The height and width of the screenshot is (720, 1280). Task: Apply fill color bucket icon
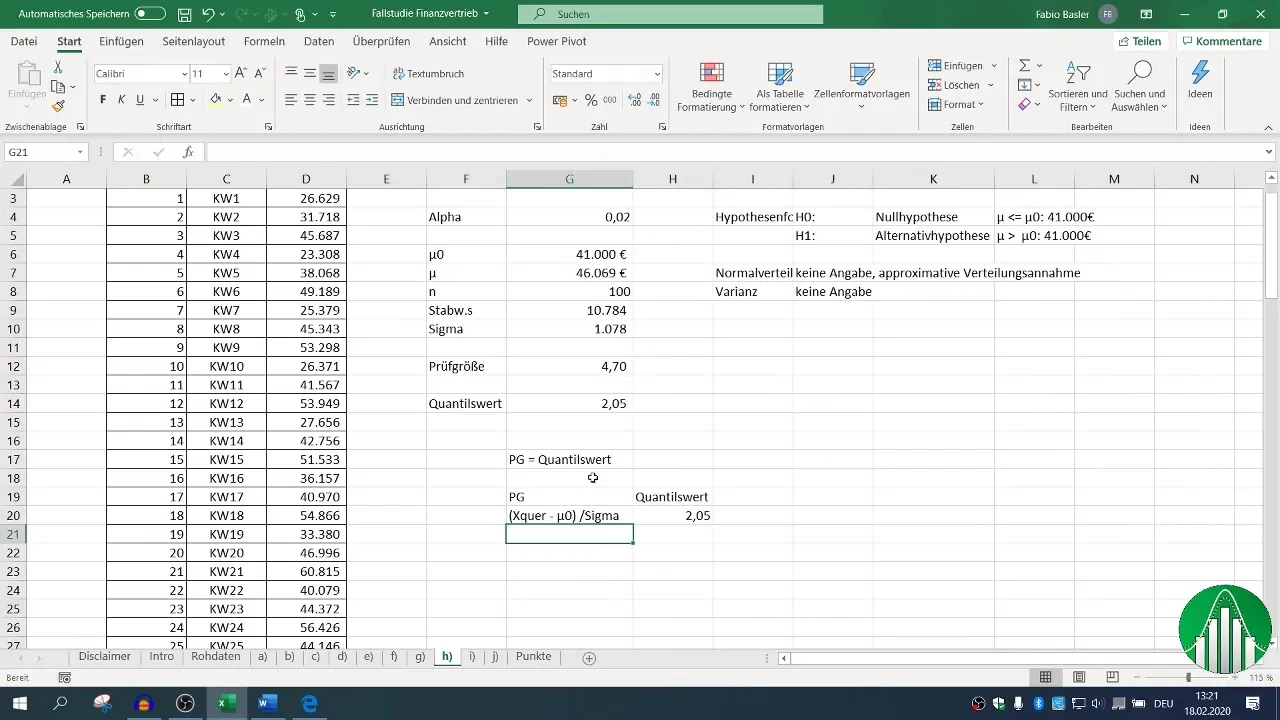215,100
